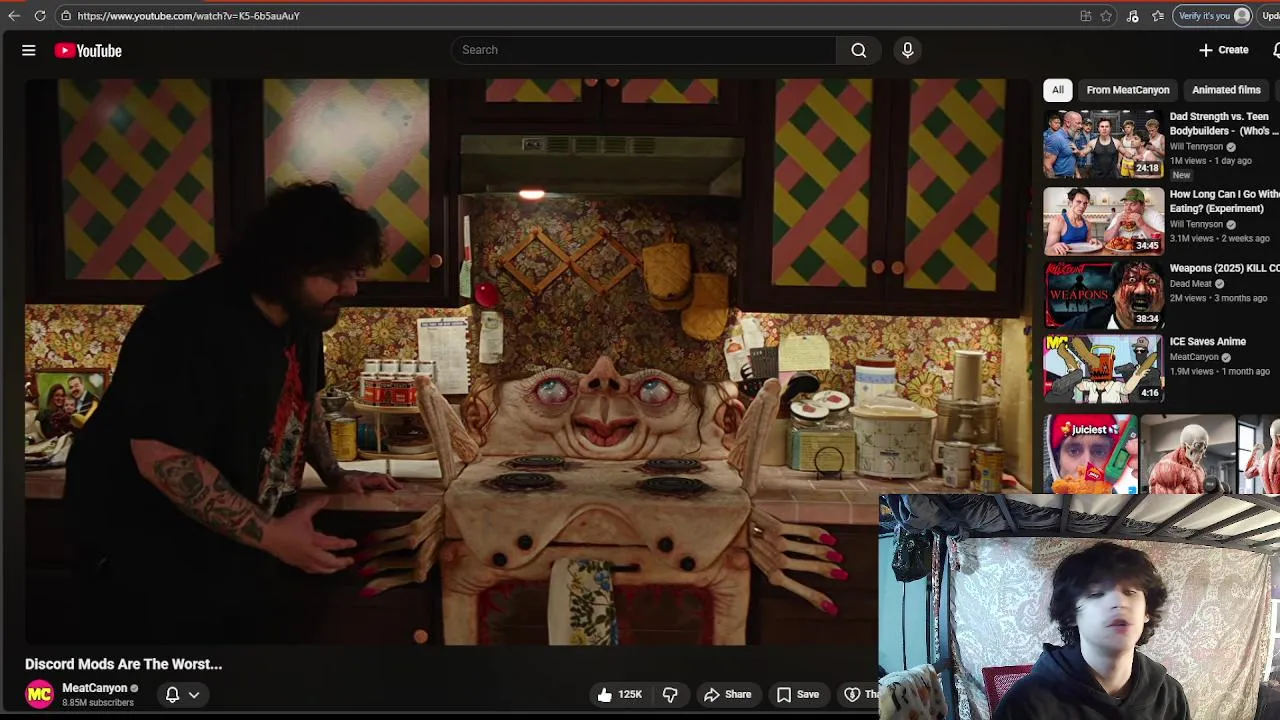Open the MeatCanyon channel avatar
Viewport: 1280px width, 720px height.
(x=39, y=694)
